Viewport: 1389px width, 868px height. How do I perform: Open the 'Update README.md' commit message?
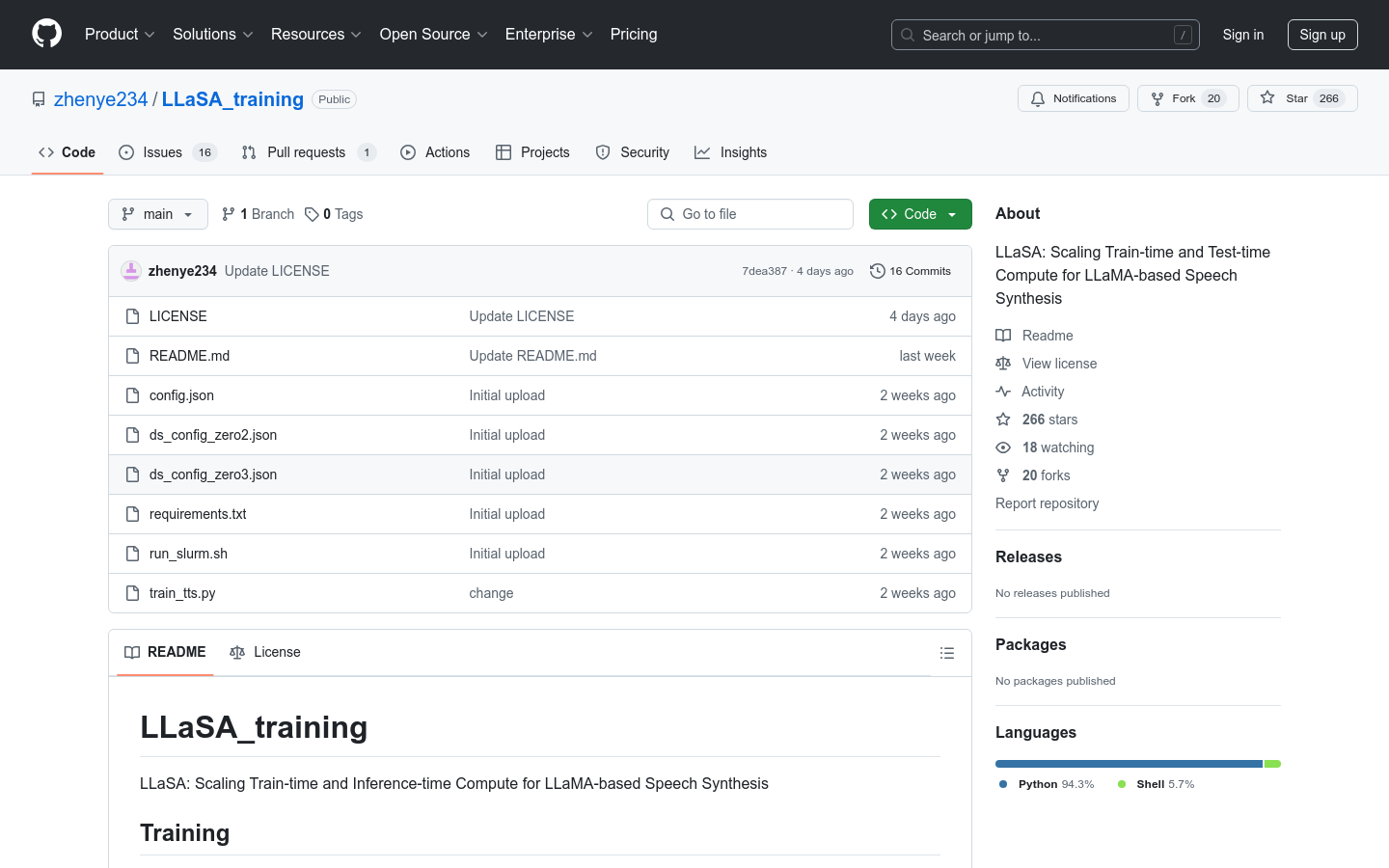pyautogui.click(x=532, y=356)
